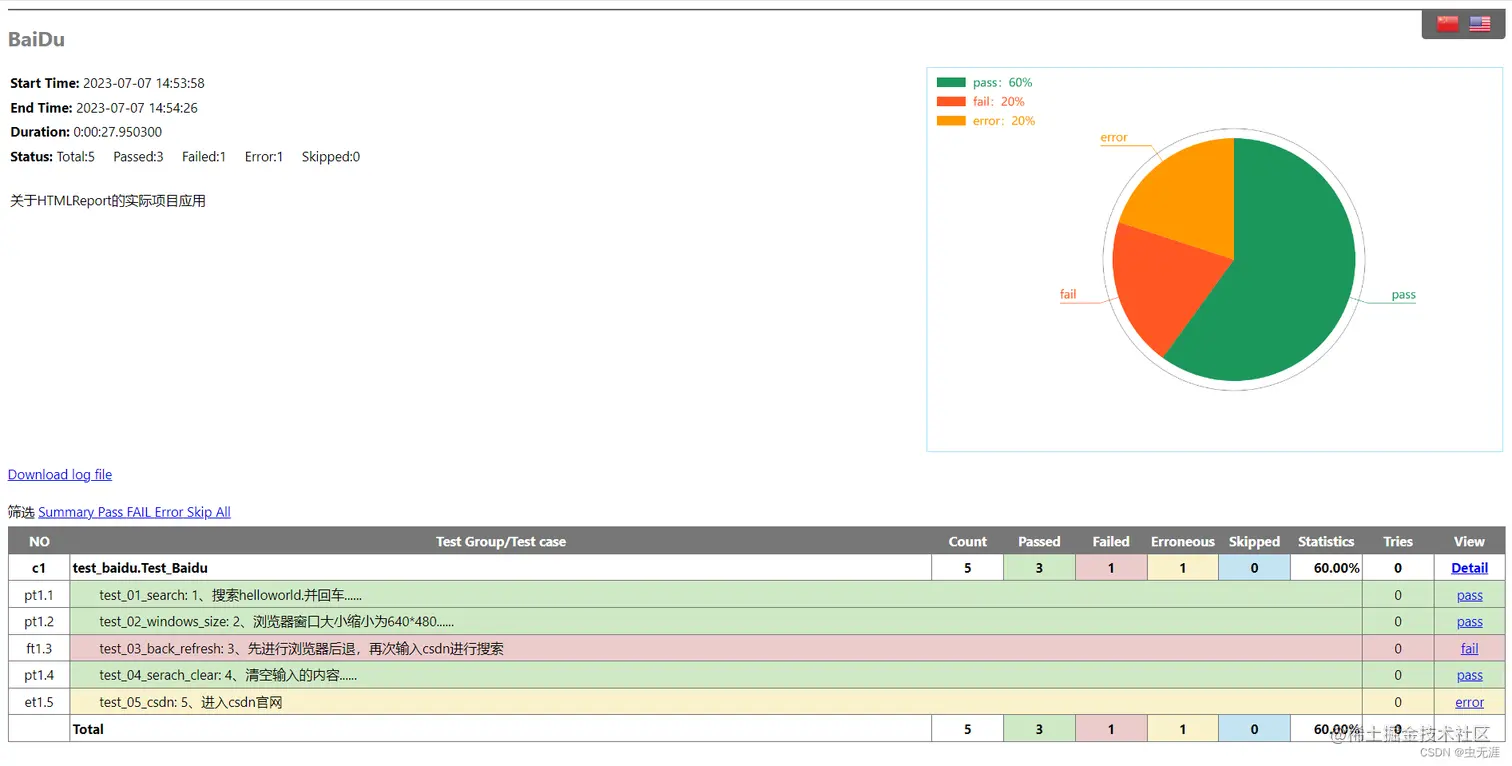Filter results by Pass

coord(110,512)
